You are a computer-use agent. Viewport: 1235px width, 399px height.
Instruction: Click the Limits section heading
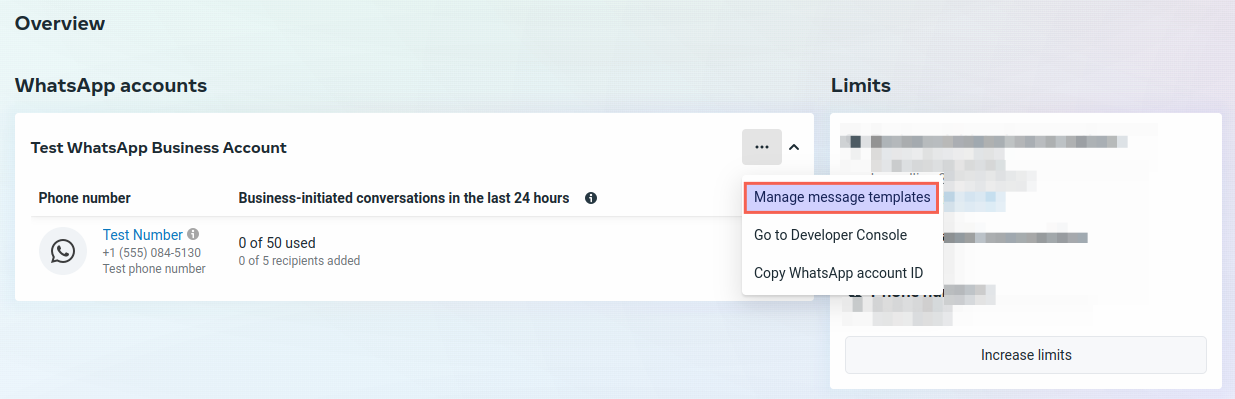coord(861,85)
